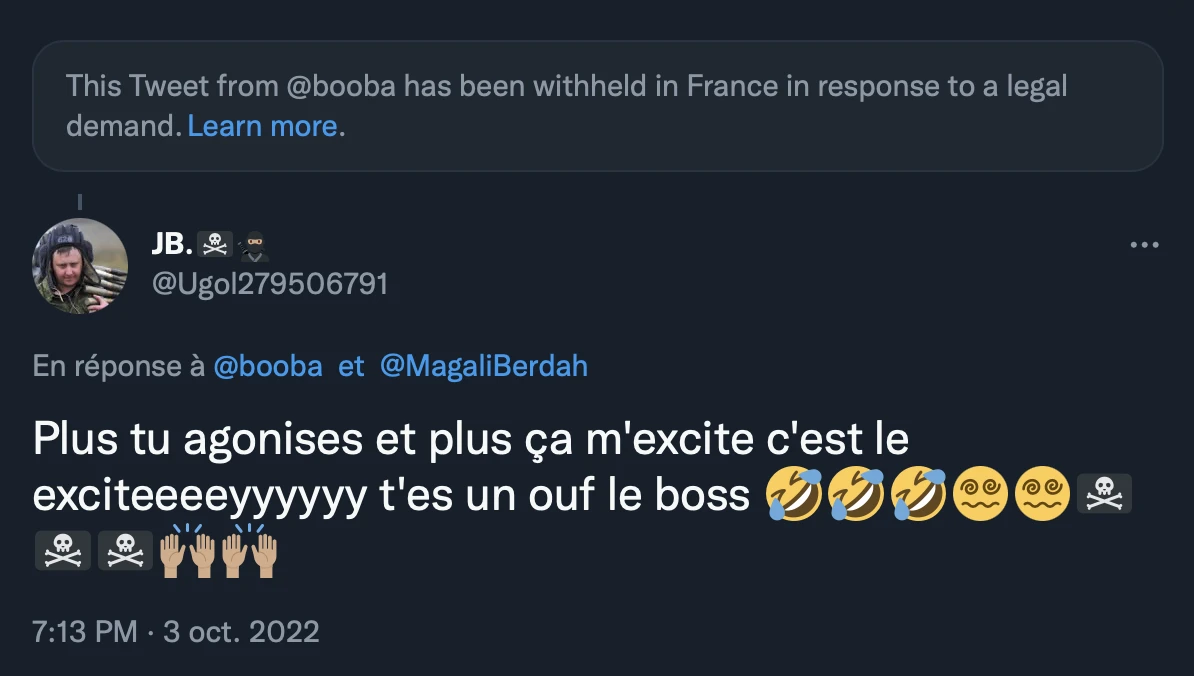Click the third laughing emoji in the tweet

click(x=917, y=495)
